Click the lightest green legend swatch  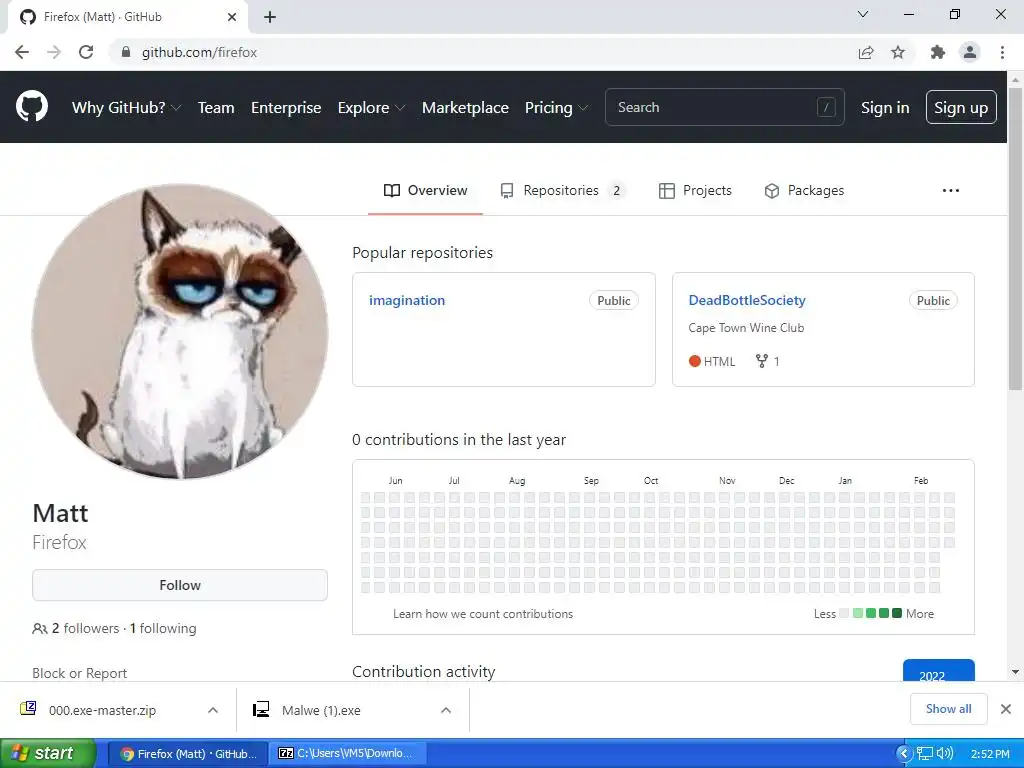click(858, 613)
